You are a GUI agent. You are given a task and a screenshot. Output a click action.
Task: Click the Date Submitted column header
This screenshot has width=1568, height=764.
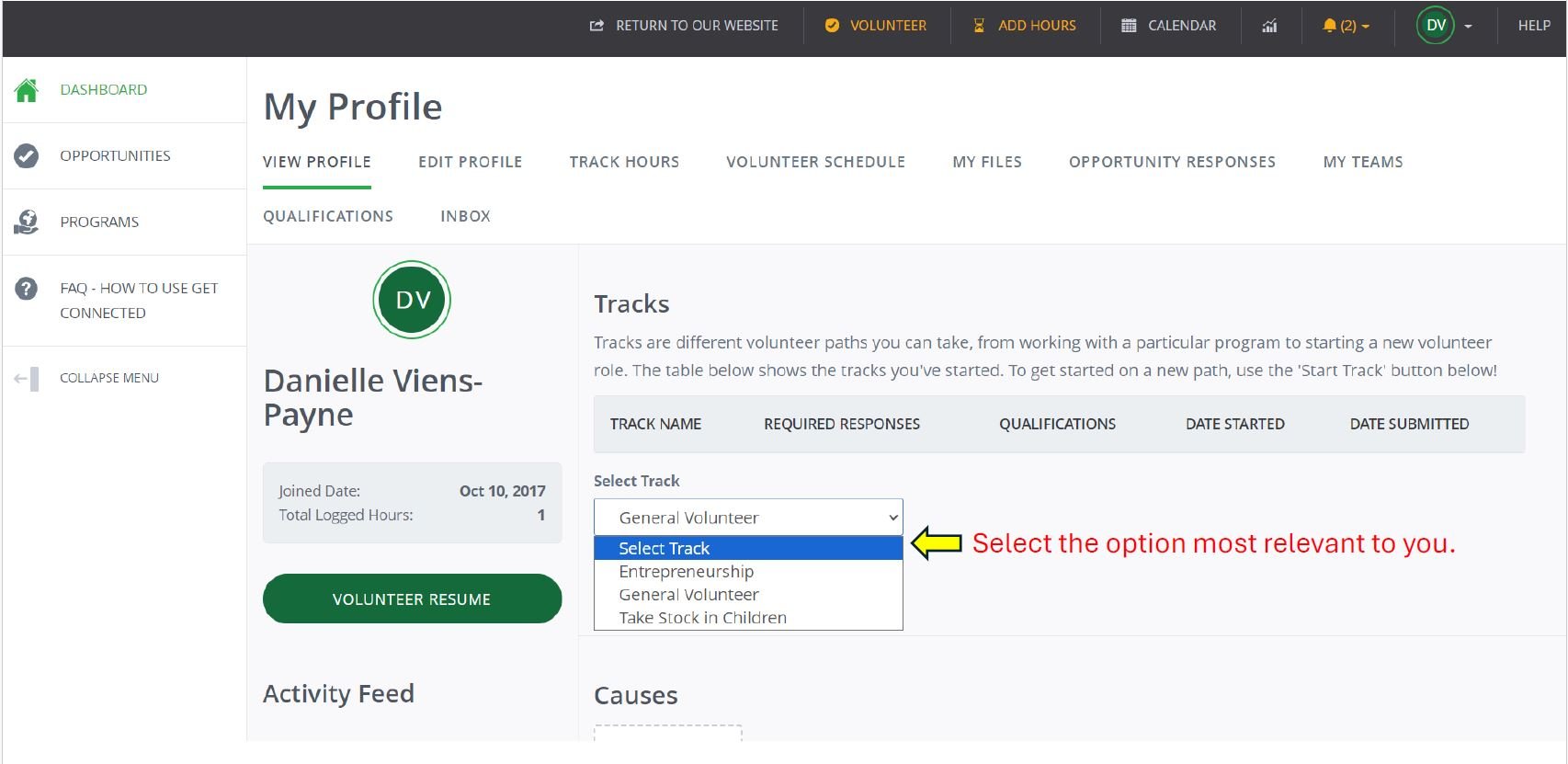tap(1409, 424)
